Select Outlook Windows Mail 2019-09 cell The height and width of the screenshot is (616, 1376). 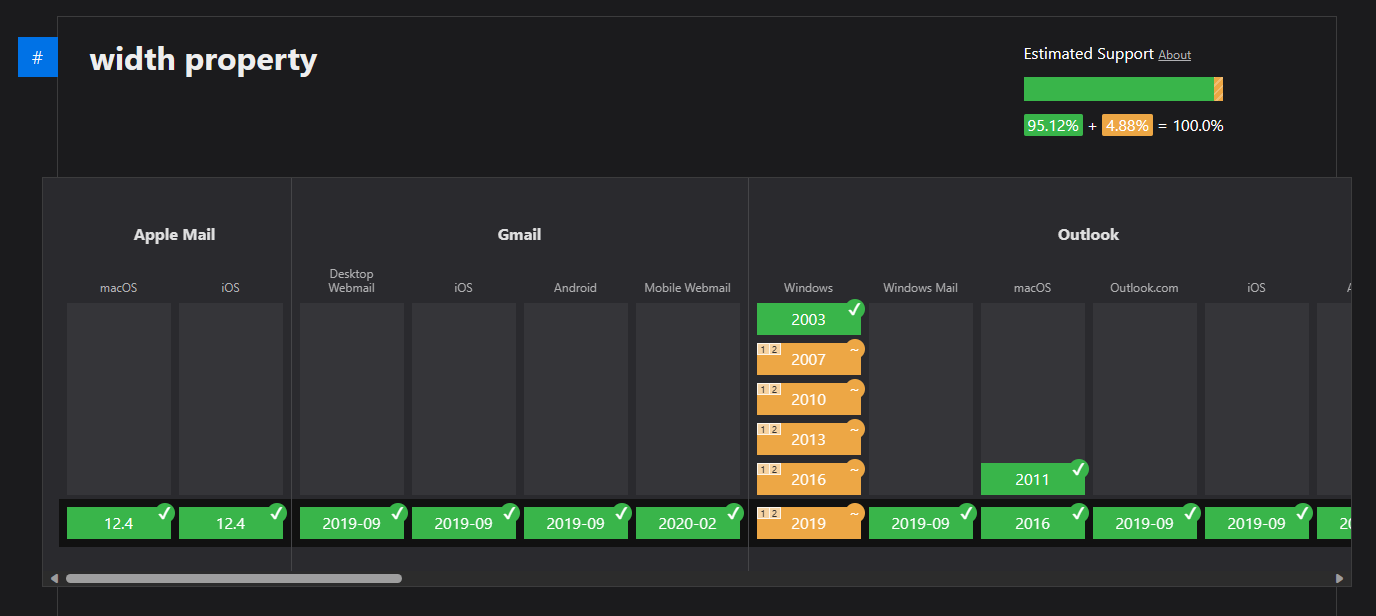coord(921,523)
